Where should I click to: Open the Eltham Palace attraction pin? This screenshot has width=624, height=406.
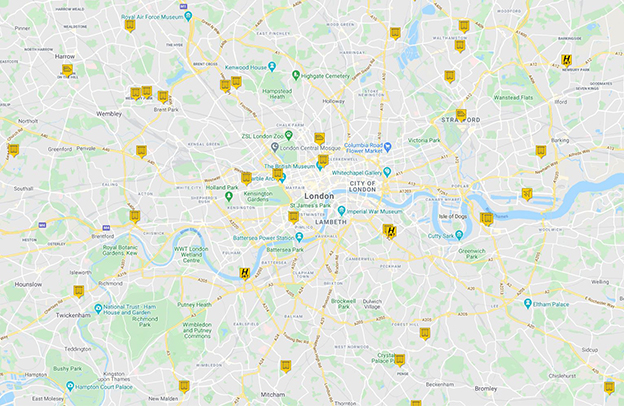coord(528,303)
